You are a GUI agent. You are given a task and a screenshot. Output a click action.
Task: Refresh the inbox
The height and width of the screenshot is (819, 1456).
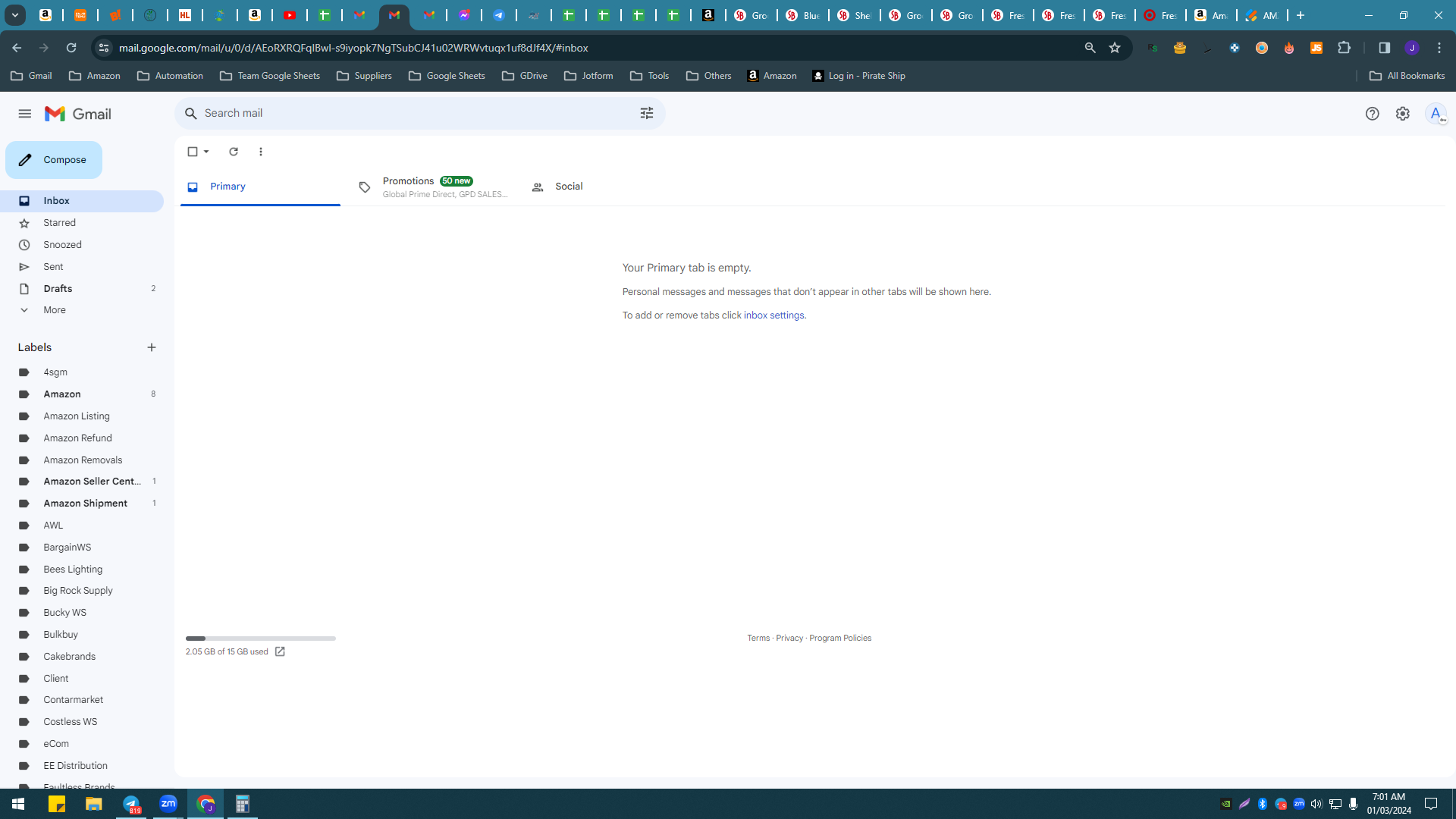234,152
